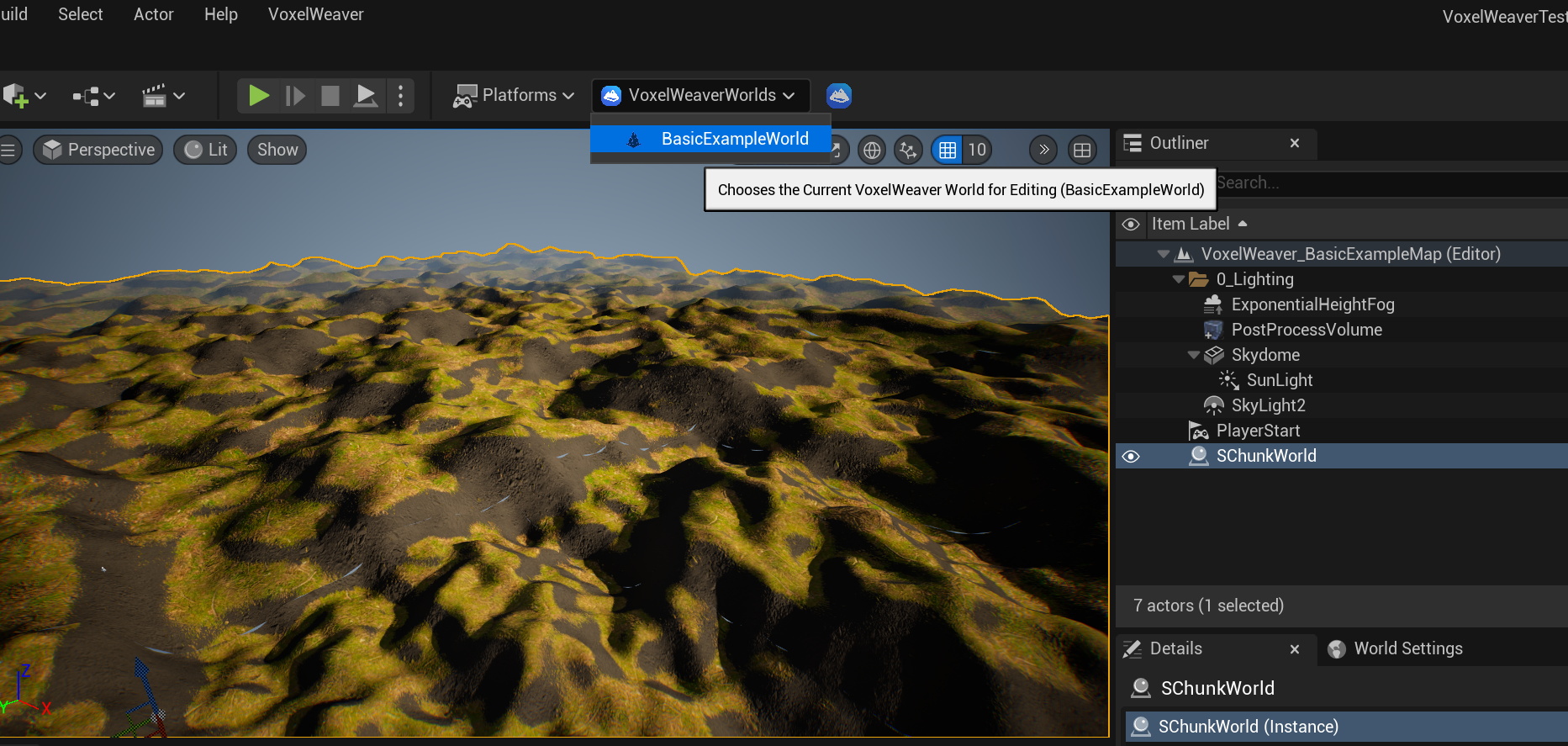Click the frame skip button
1568x746 pixels.
pos(295,96)
